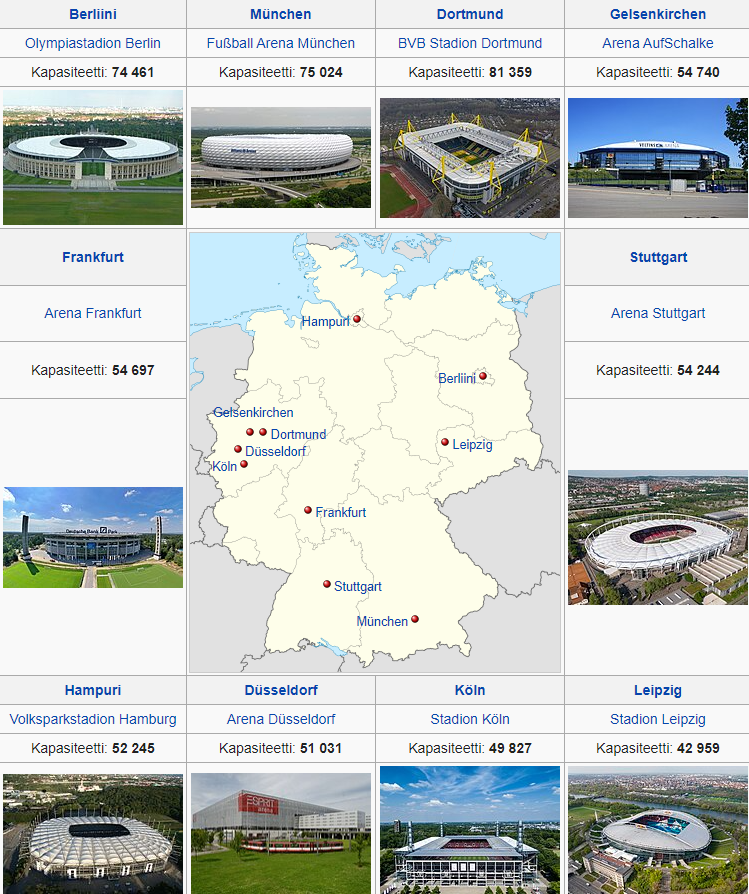Click the red Frankfurt map marker
The height and width of the screenshot is (894, 749).
[308, 510]
